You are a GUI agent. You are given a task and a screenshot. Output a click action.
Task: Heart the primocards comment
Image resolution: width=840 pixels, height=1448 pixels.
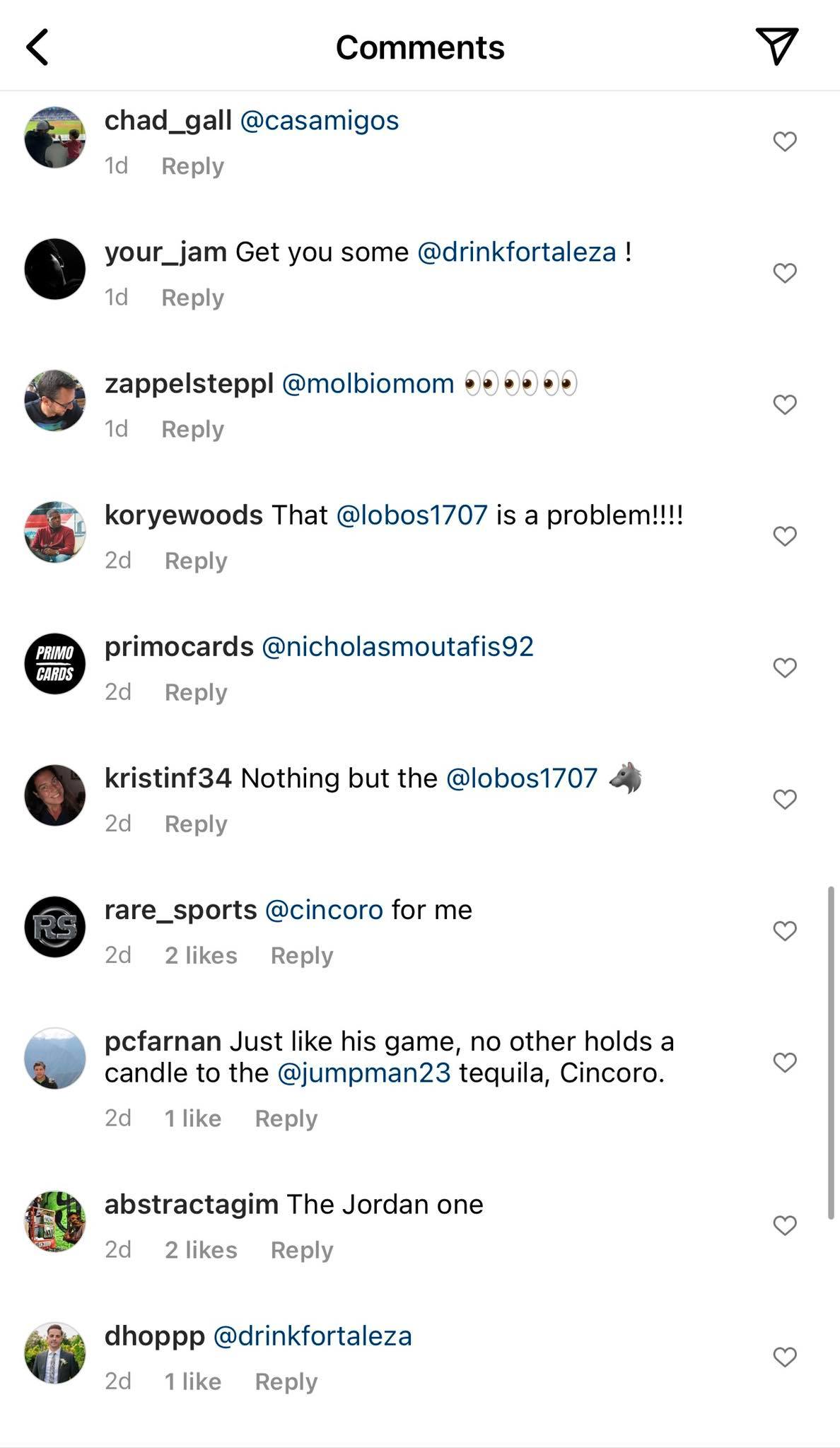[x=784, y=667]
